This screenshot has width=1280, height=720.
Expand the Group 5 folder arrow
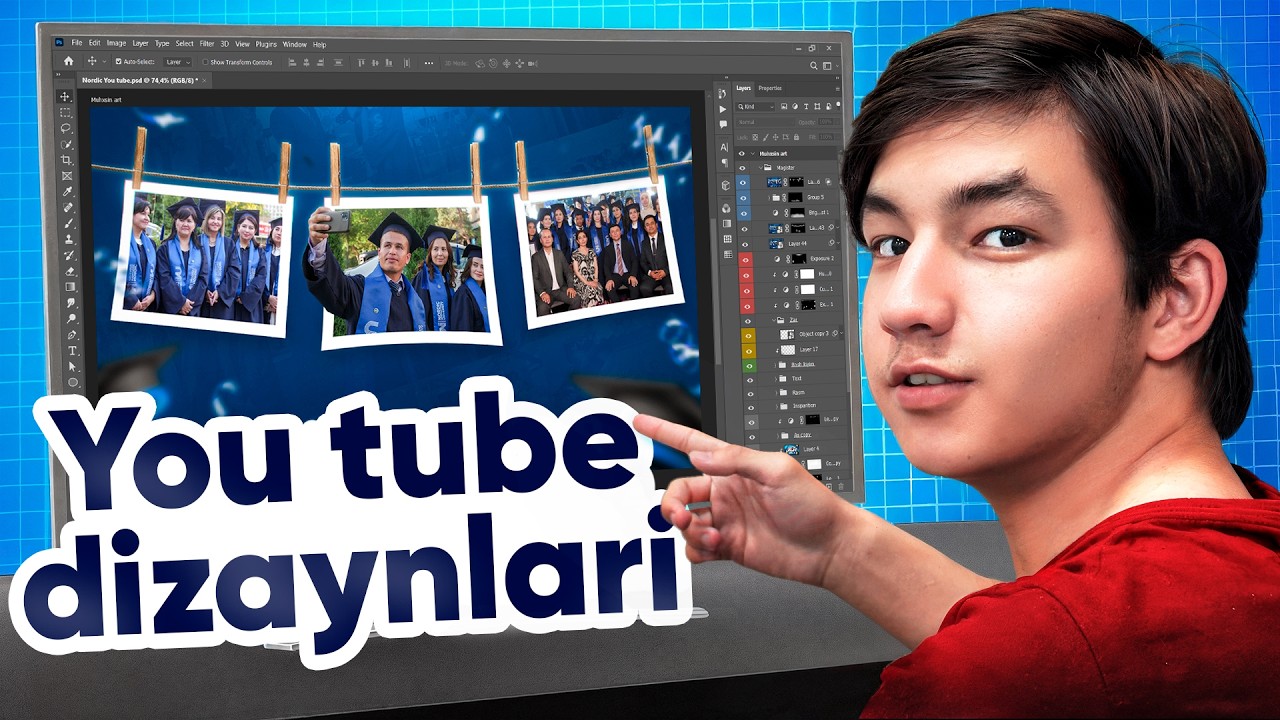(770, 198)
